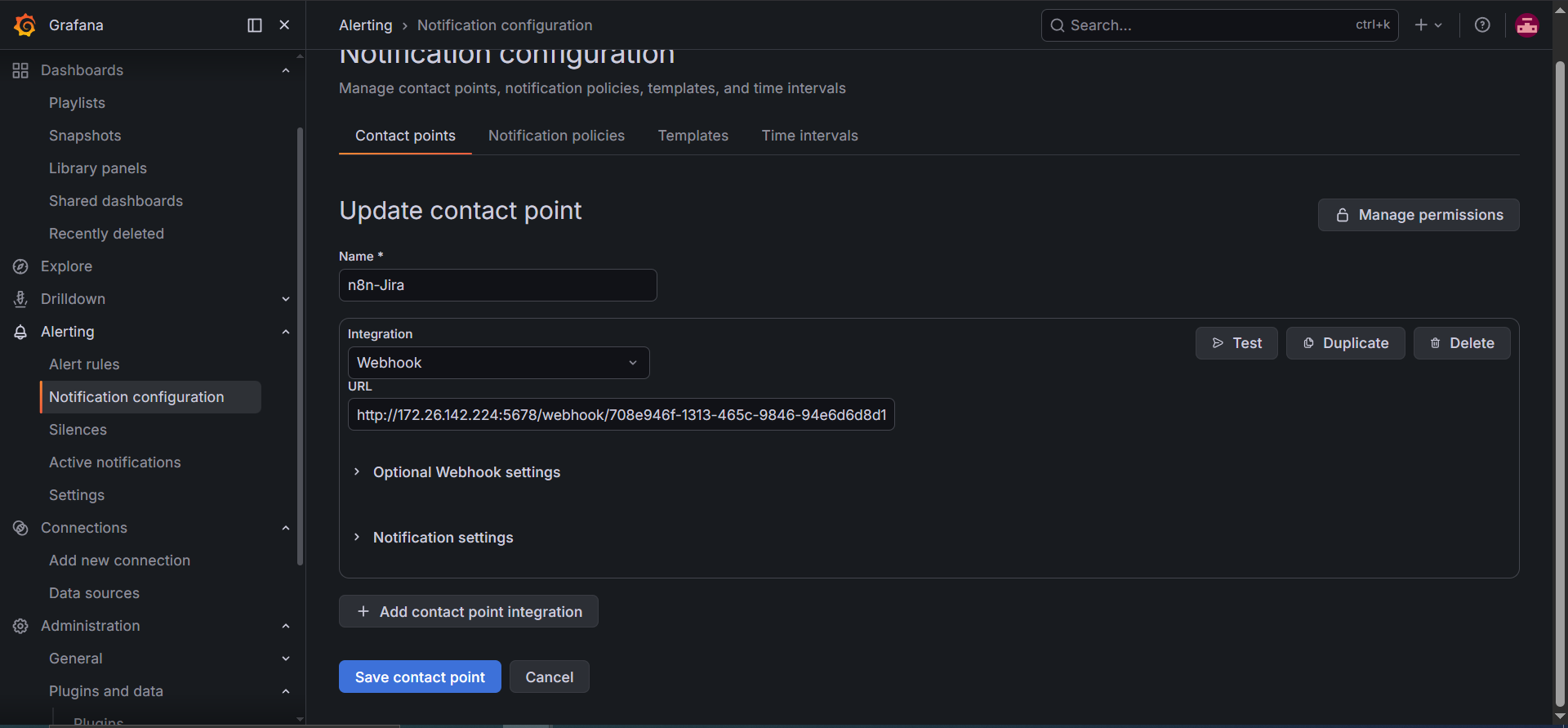Open Explore via compass icon
The width and height of the screenshot is (1568, 728).
click(20, 266)
